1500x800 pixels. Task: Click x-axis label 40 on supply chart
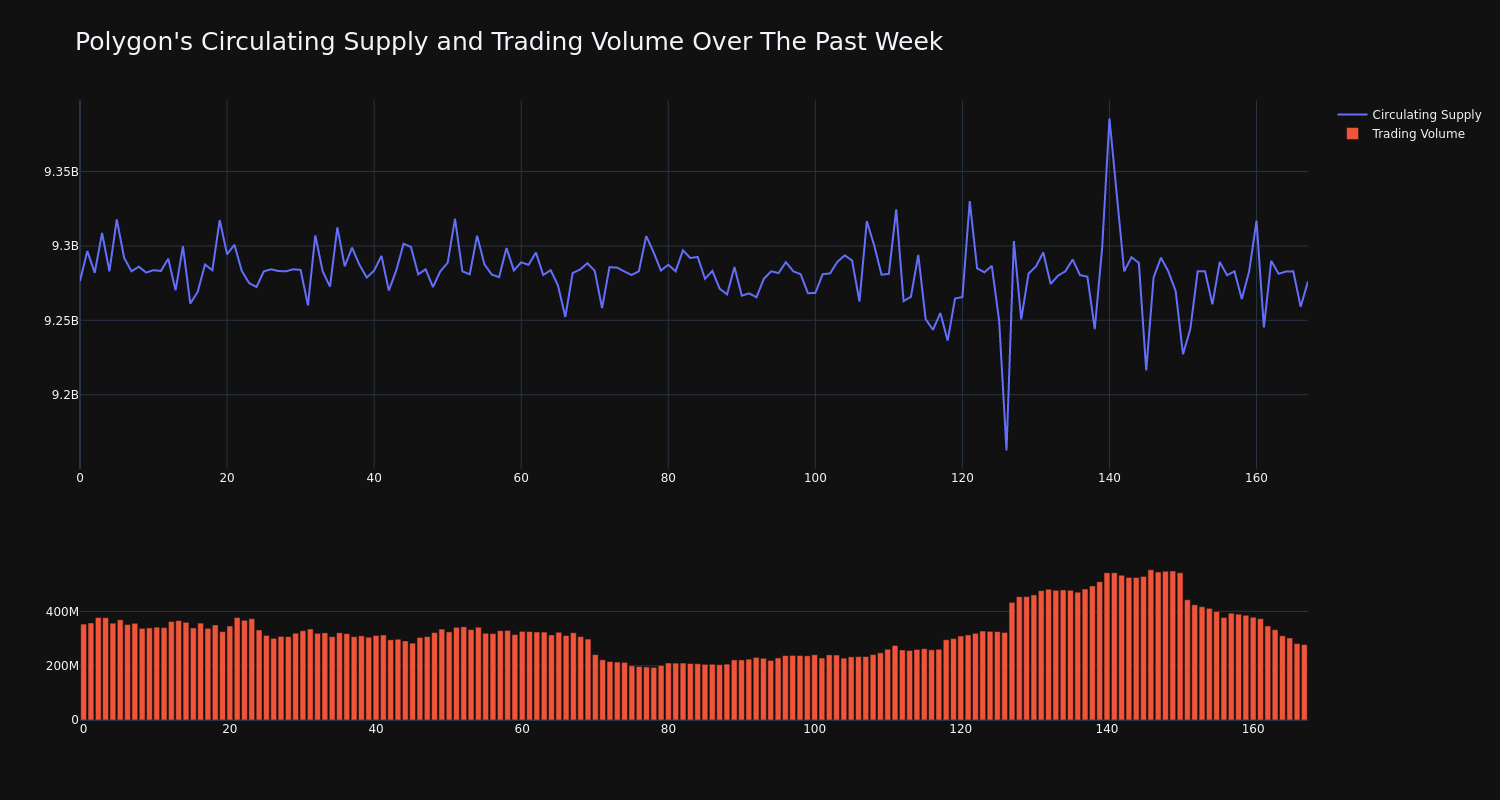[374, 478]
